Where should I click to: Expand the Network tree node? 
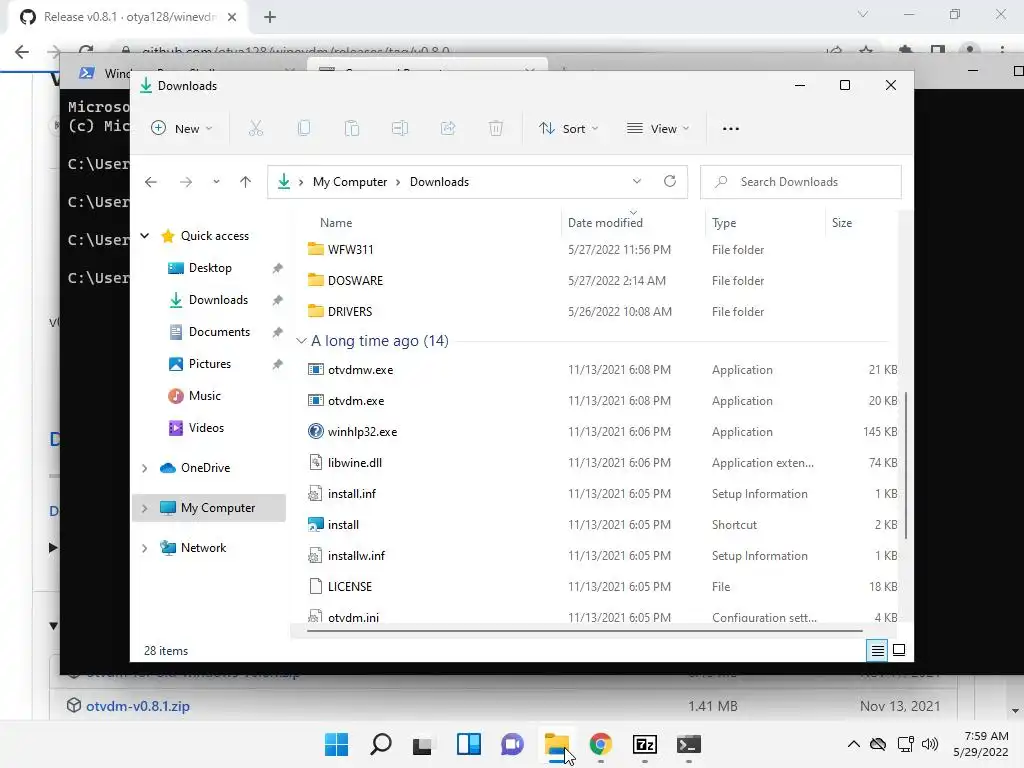coord(145,548)
